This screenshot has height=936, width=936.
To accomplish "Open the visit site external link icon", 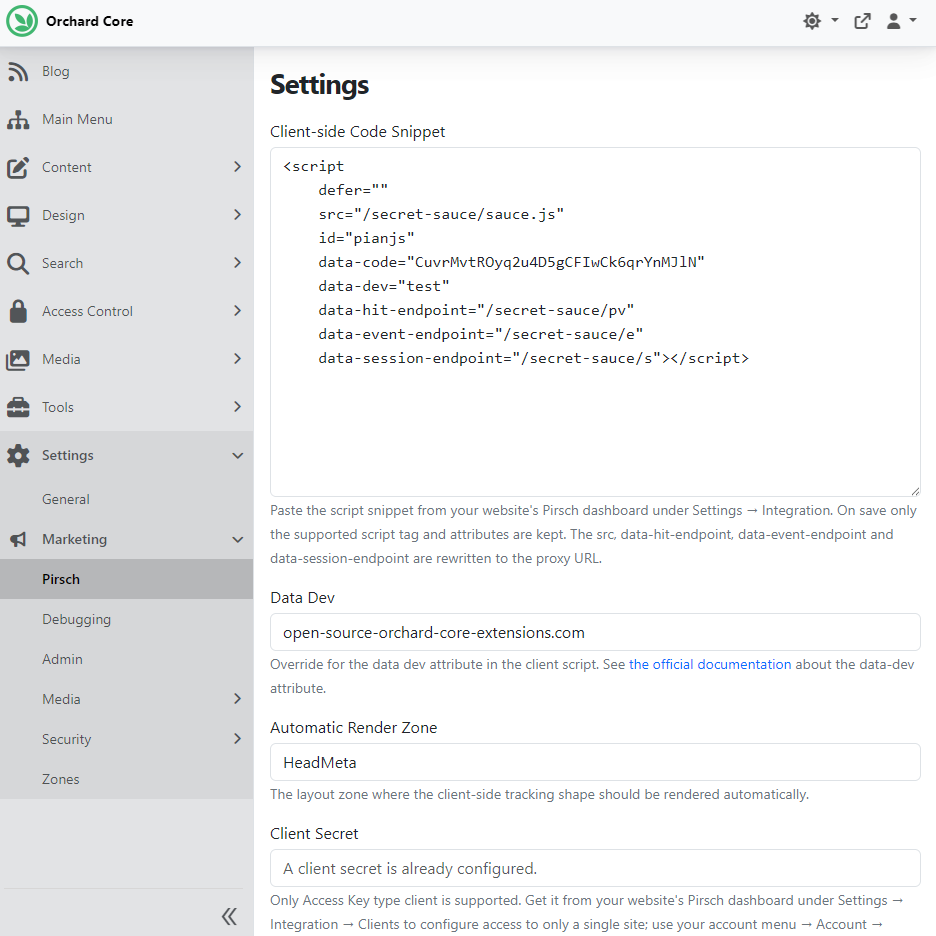I will click(862, 21).
